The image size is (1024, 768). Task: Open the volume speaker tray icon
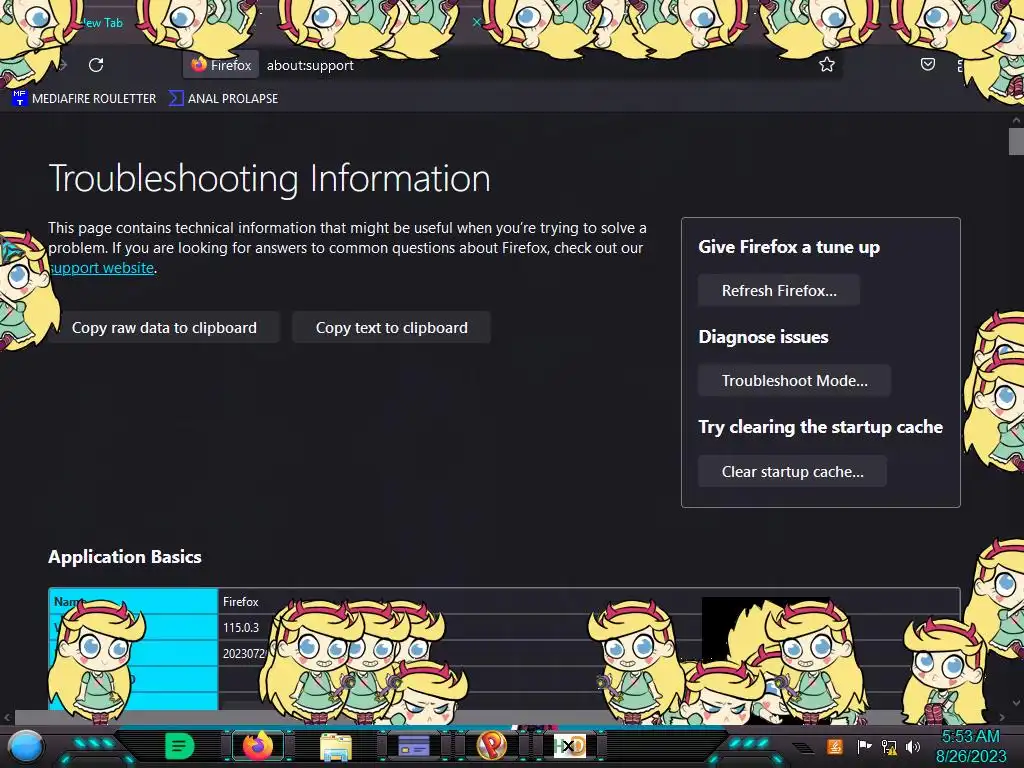(912, 746)
